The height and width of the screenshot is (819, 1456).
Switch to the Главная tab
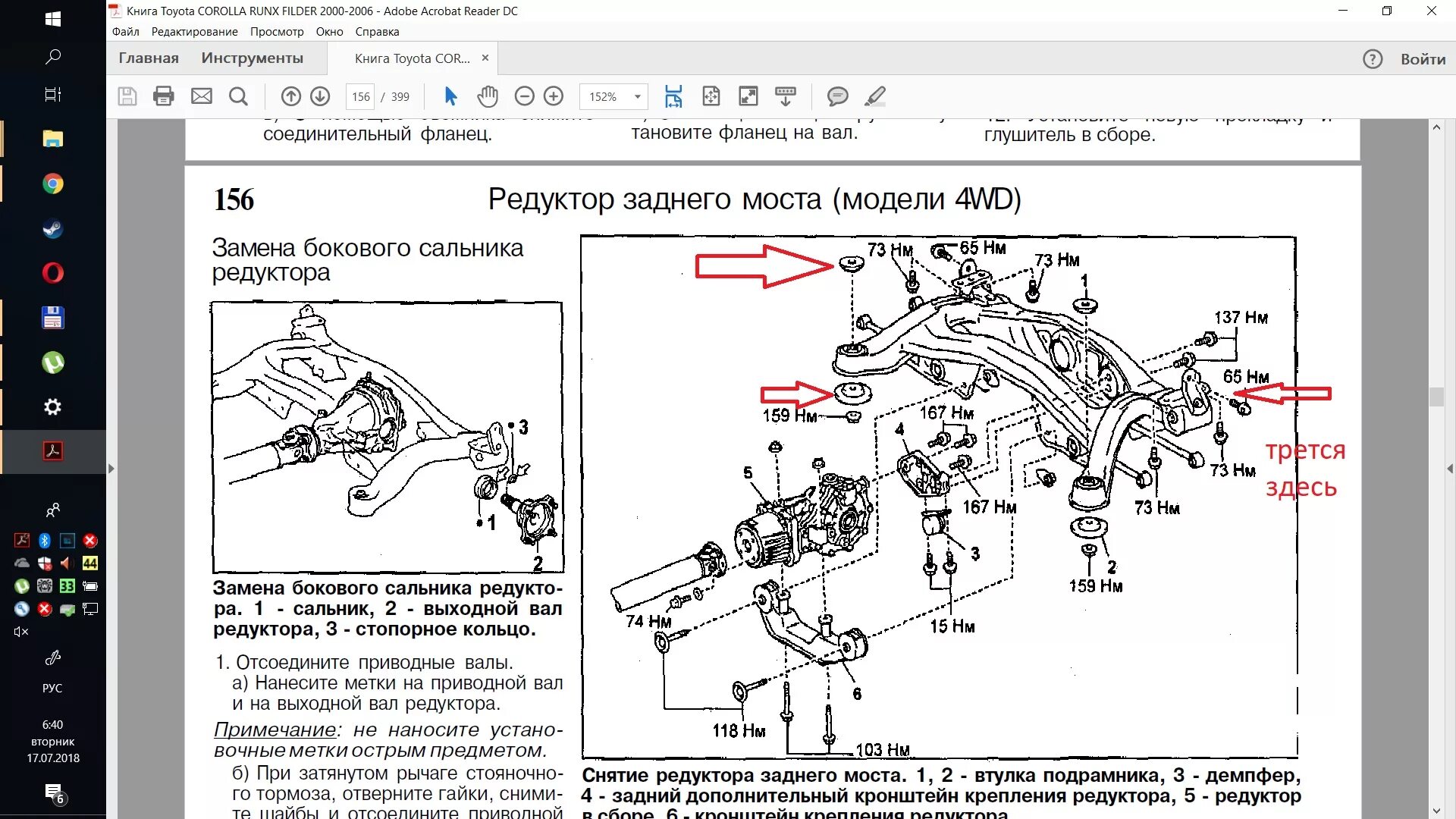149,58
